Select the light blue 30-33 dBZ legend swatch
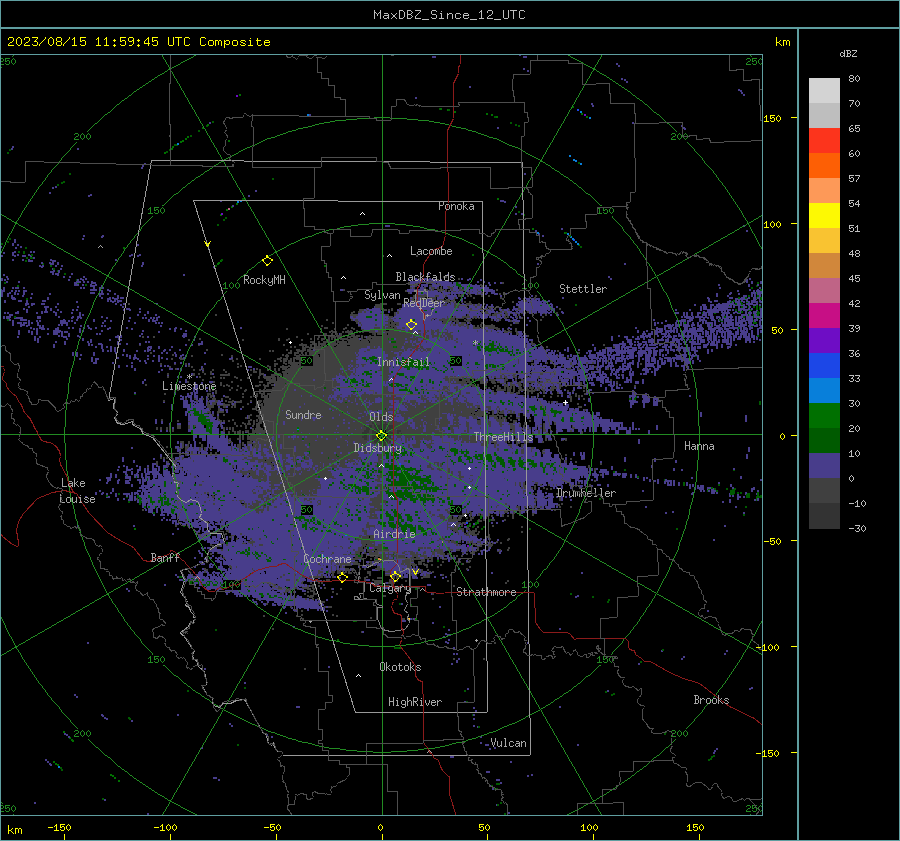Viewport: 900px width, 841px height. point(824,391)
